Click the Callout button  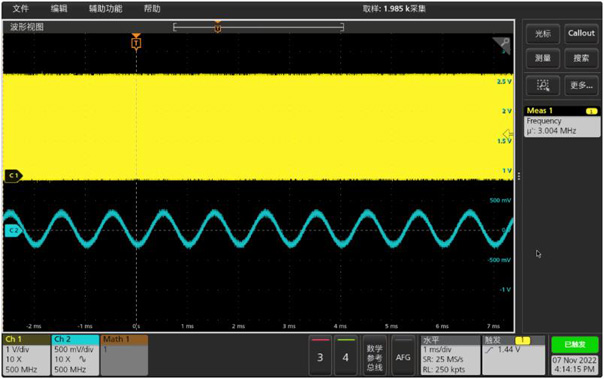pos(581,33)
